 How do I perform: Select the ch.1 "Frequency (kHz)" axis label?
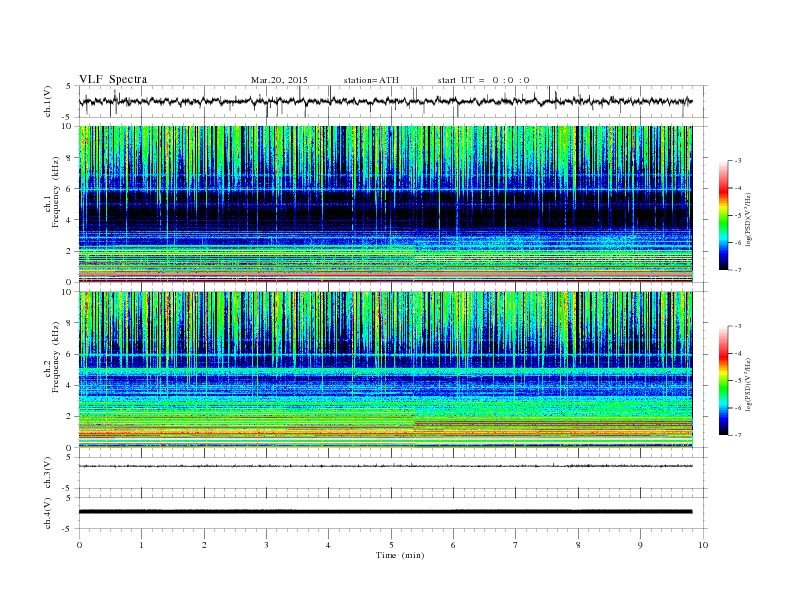click(55, 192)
